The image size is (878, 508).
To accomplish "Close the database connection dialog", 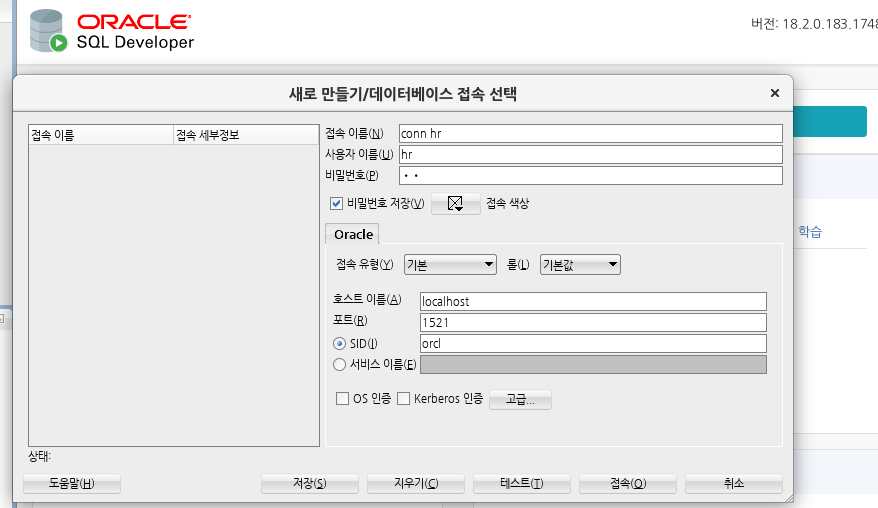I will click(774, 93).
